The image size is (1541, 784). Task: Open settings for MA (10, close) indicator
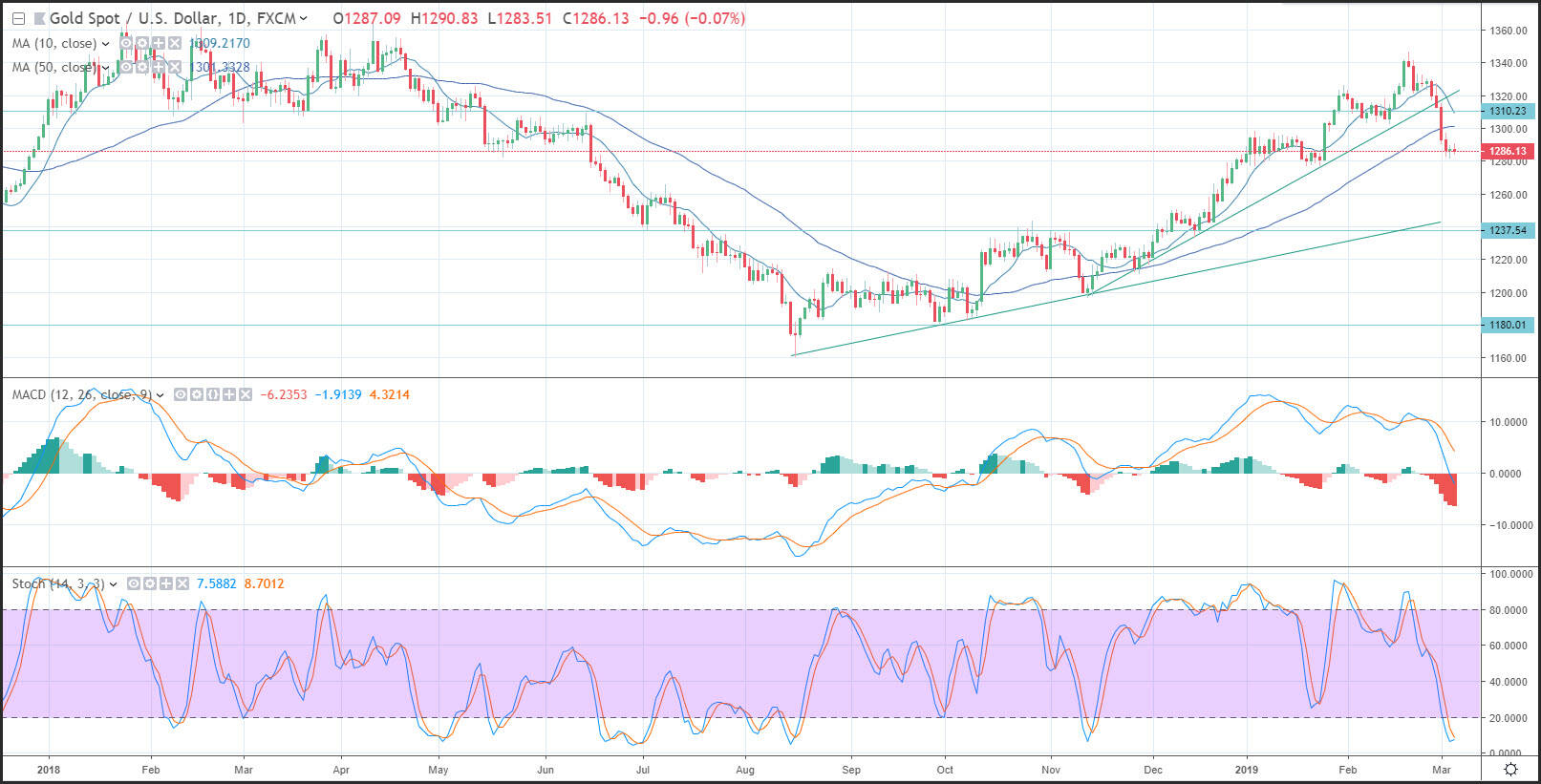tap(142, 43)
